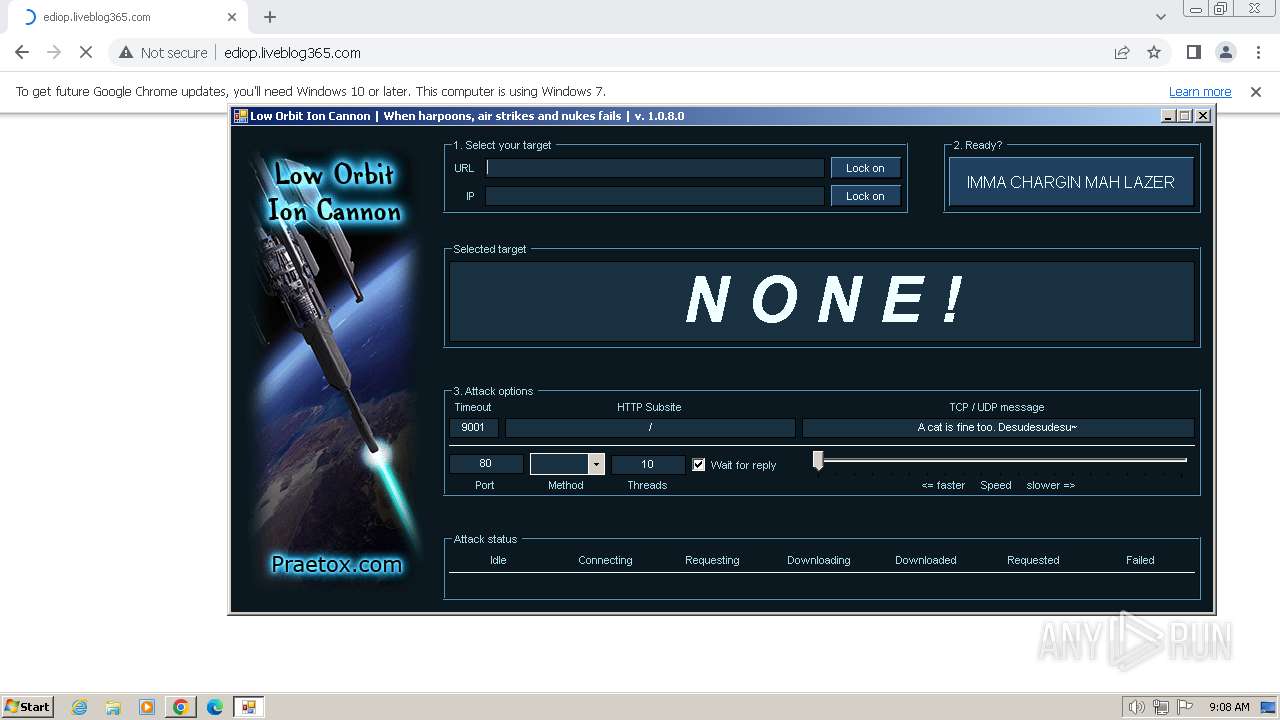This screenshot has height=720, width=1280.
Task: Open Internet Explorer from the taskbar
Action: point(80,707)
